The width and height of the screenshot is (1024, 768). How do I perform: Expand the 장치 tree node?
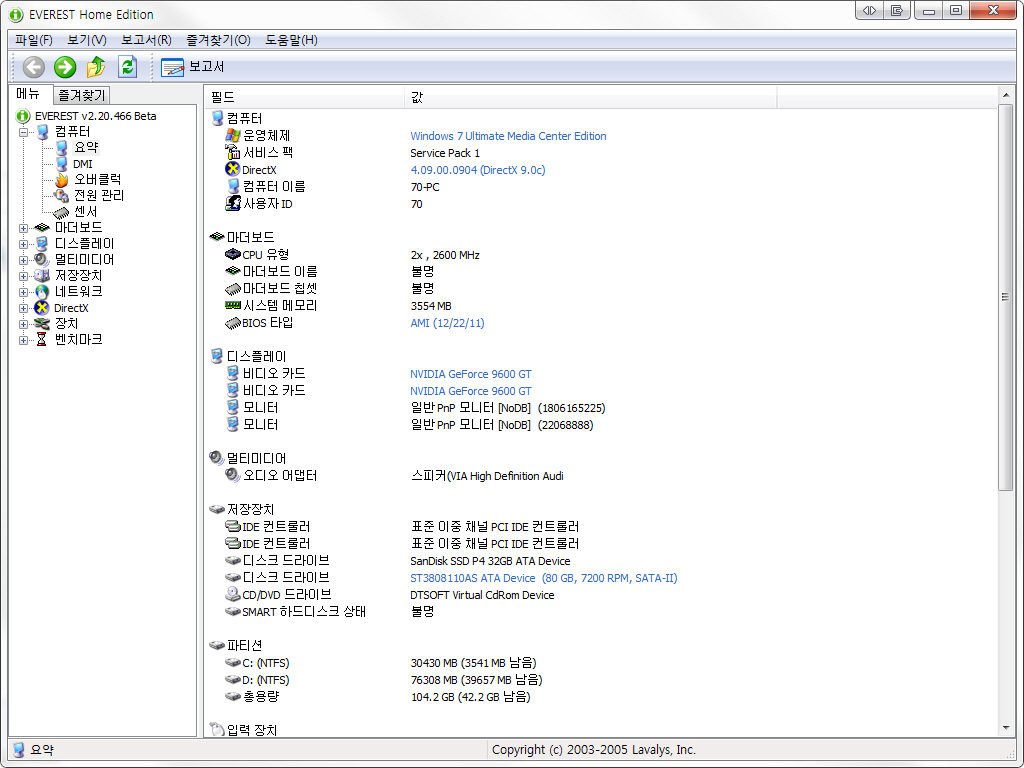24,324
